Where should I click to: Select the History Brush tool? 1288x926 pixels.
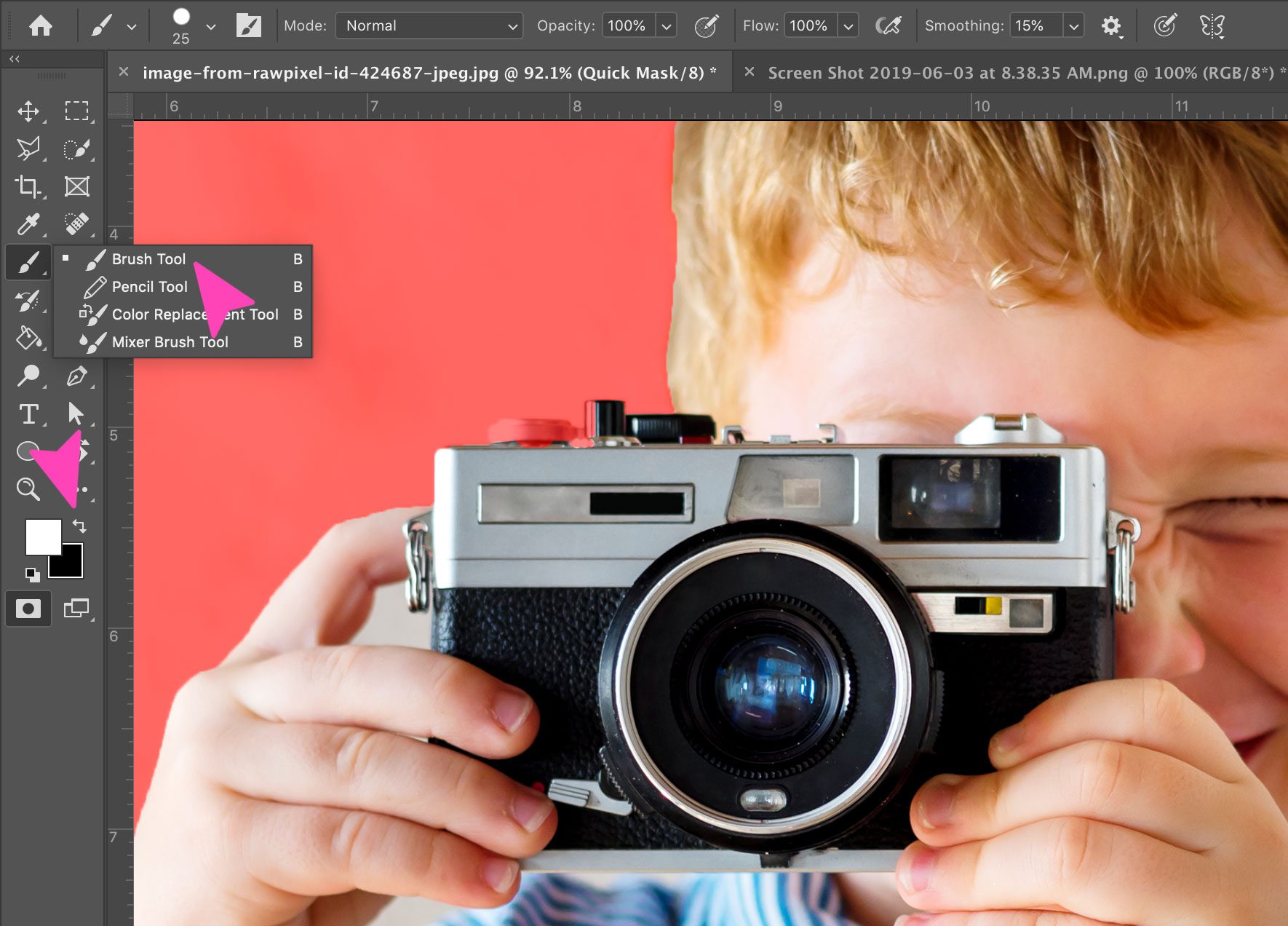click(x=29, y=301)
